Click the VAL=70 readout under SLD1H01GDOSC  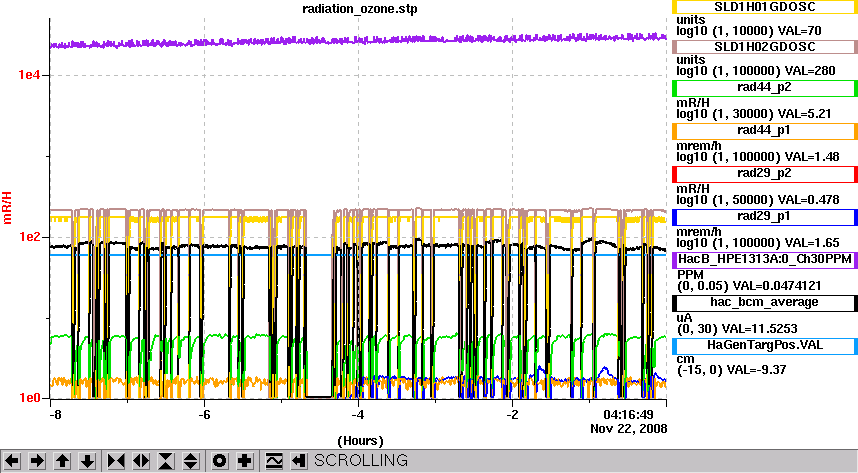point(798,31)
